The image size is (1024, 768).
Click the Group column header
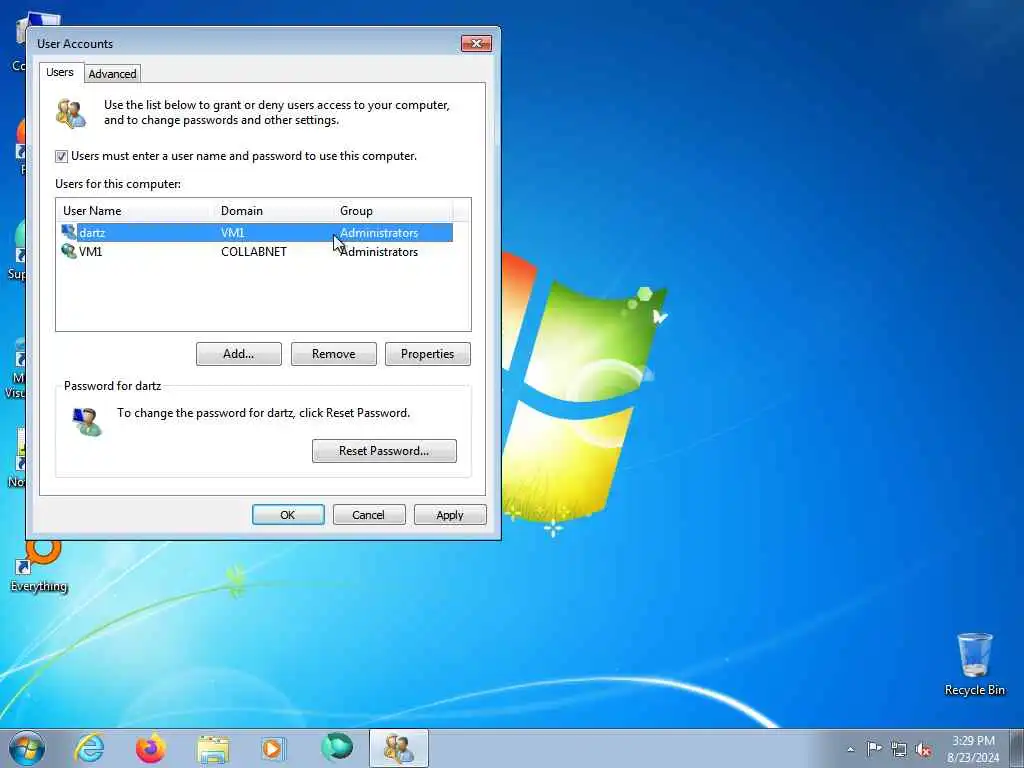392,211
